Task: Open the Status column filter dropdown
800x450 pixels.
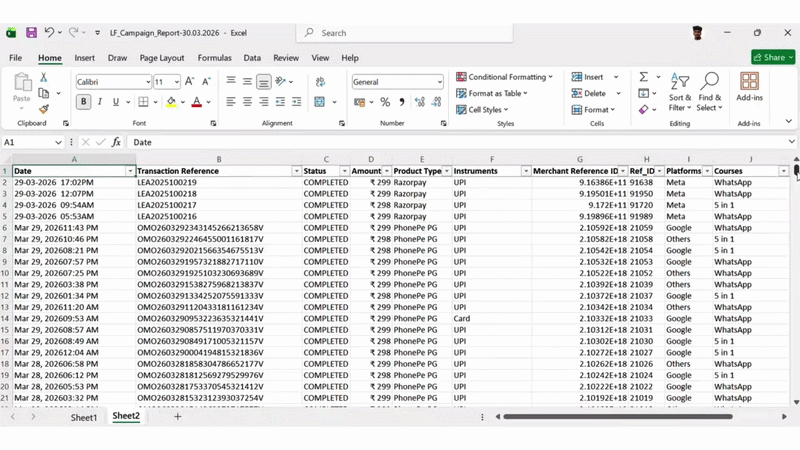Action: coord(343,171)
